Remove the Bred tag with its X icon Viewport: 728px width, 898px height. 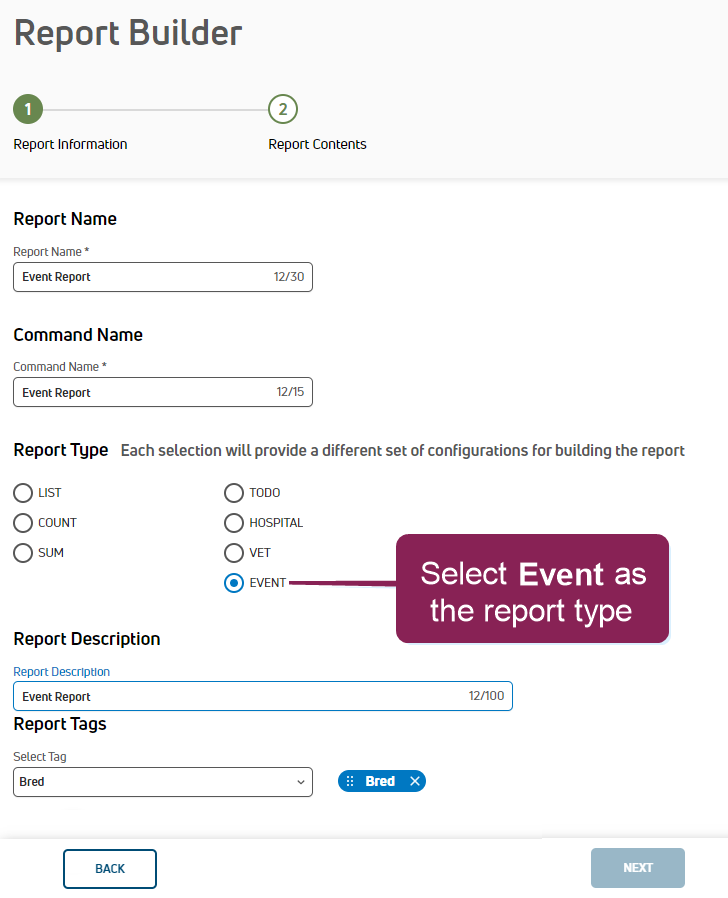(x=415, y=781)
